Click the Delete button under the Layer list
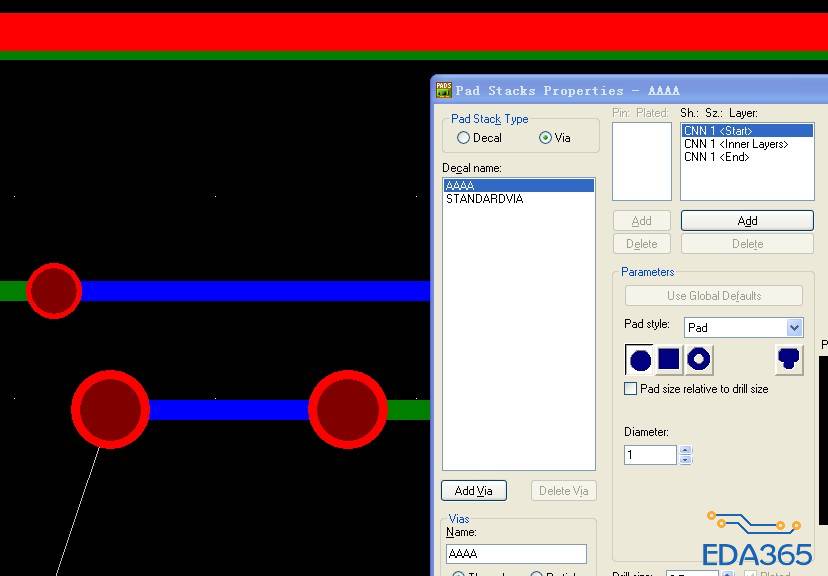 click(x=747, y=244)
